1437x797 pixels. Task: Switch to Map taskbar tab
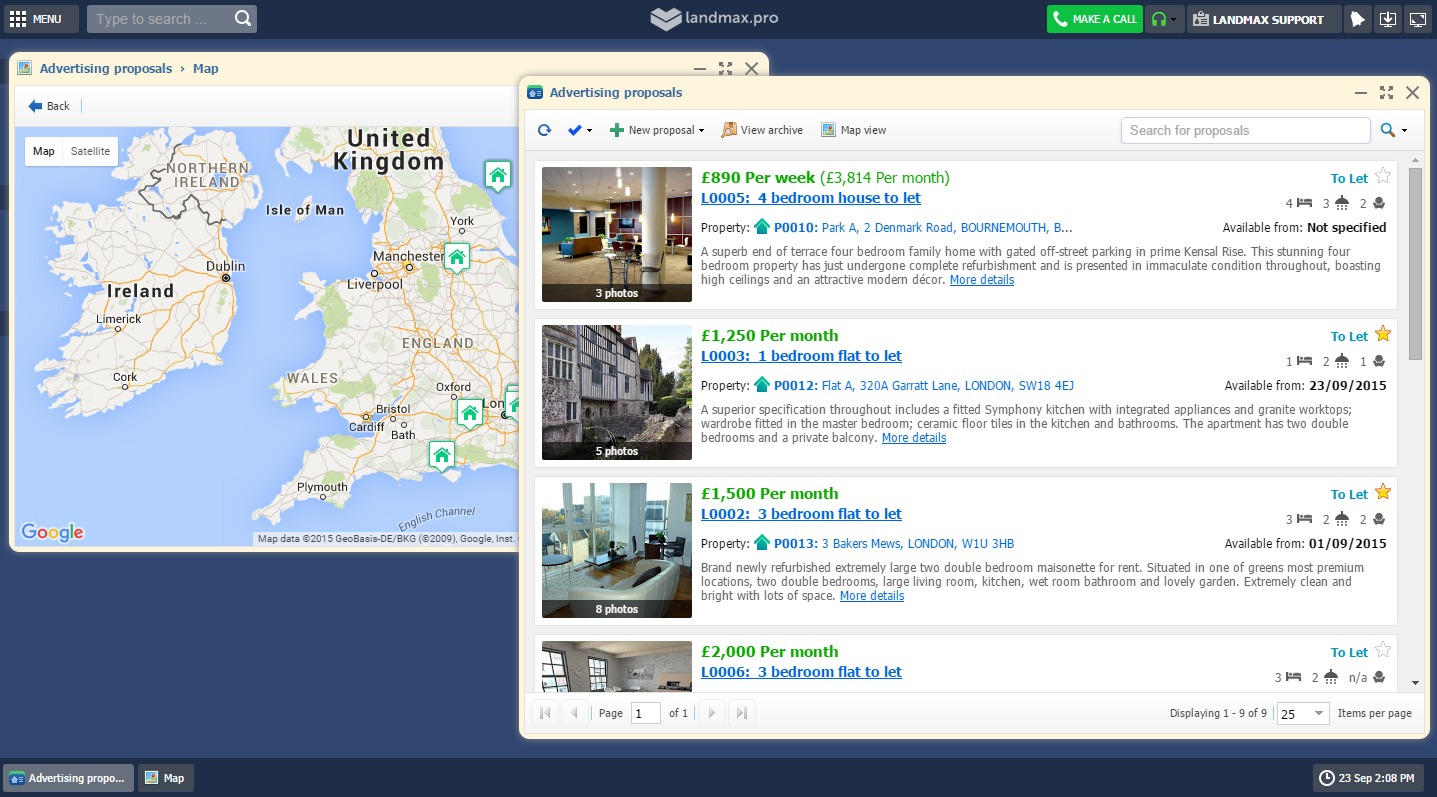pos(165,778)
